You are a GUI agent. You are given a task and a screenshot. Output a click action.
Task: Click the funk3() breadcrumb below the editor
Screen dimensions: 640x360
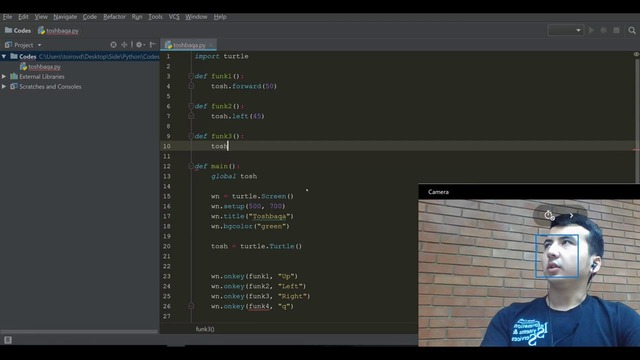205,329
